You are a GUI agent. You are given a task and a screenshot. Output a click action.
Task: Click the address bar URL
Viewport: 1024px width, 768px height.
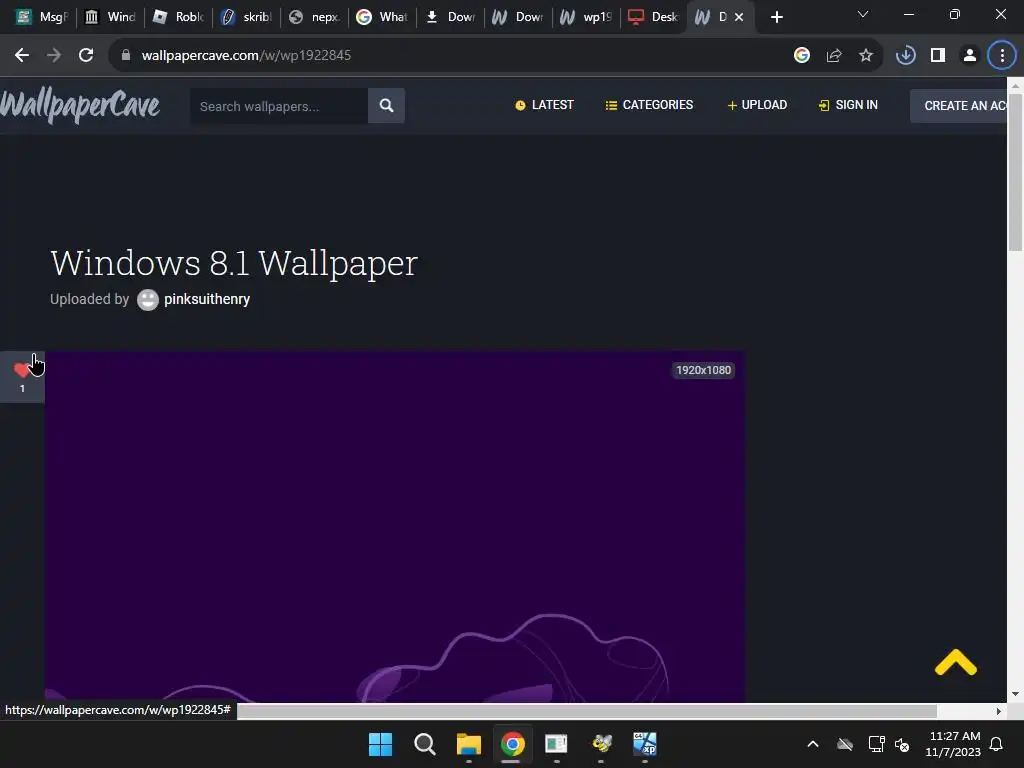point(246,56)
